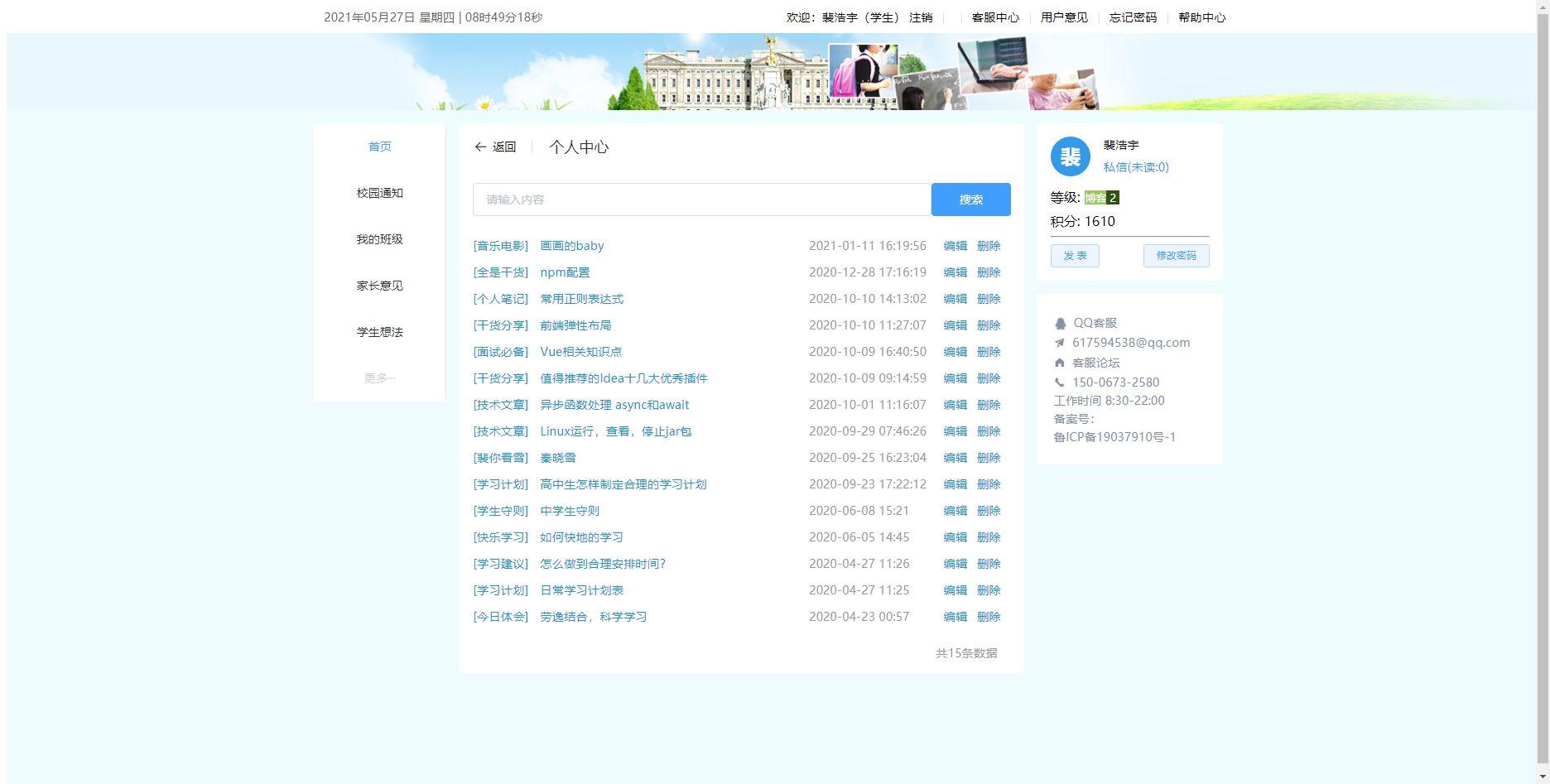Go to 家长意见 in the sidebar
The width and height of the screenshot is (1550, 784).
380,286
